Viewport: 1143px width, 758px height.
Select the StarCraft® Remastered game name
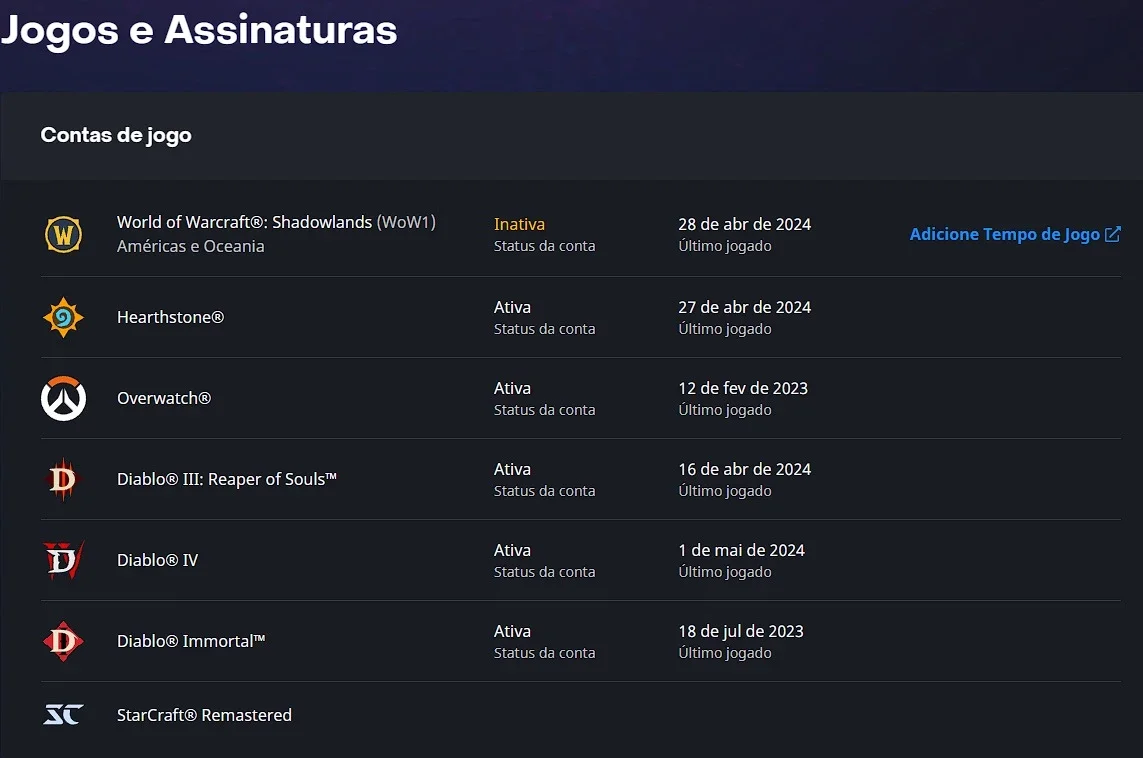tap(204, 715)
